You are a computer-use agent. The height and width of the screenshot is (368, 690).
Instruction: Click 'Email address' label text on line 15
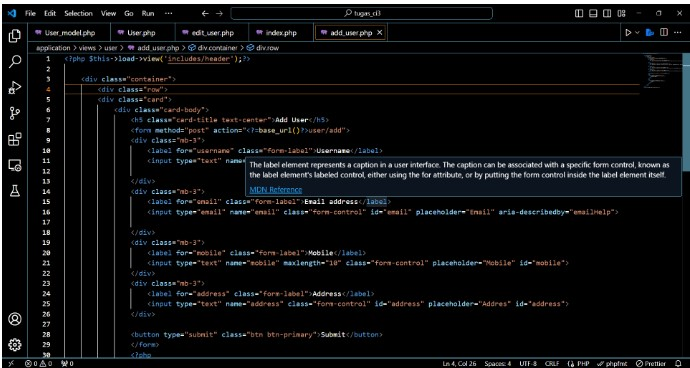click(330, 202)
